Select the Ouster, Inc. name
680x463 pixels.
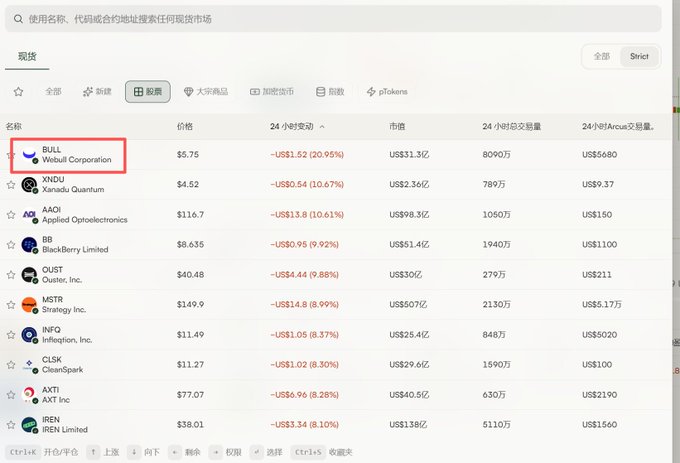(x=62, y=280)
